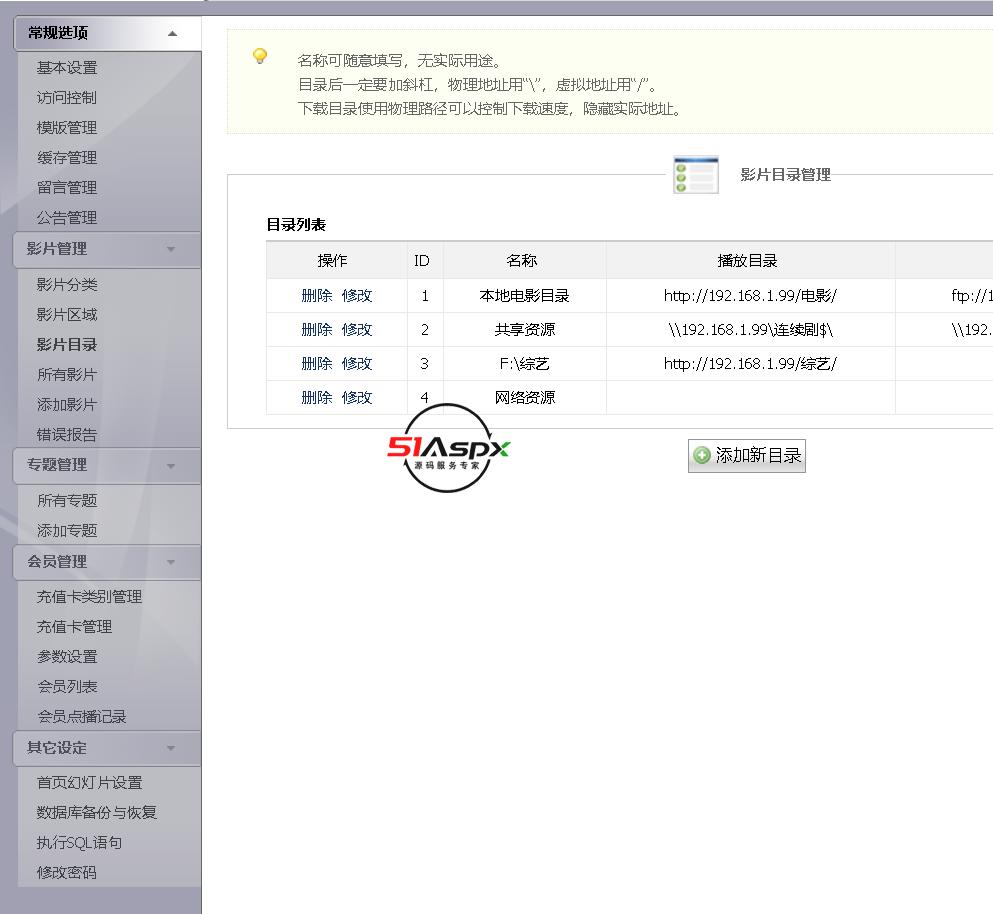
Task: Open 会员点播记录
Action: (82, 717)
